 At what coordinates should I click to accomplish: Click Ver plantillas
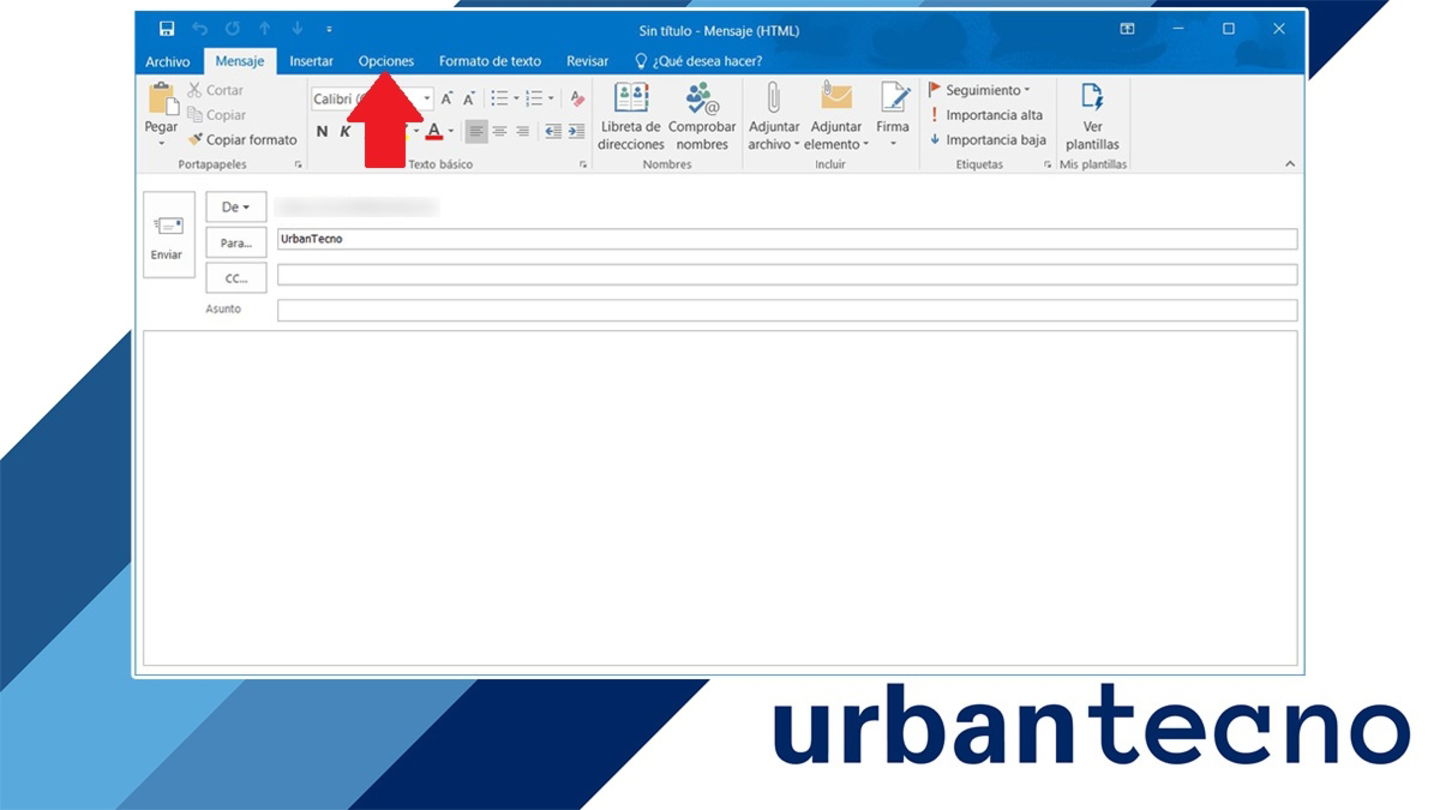coord(1092,116)
